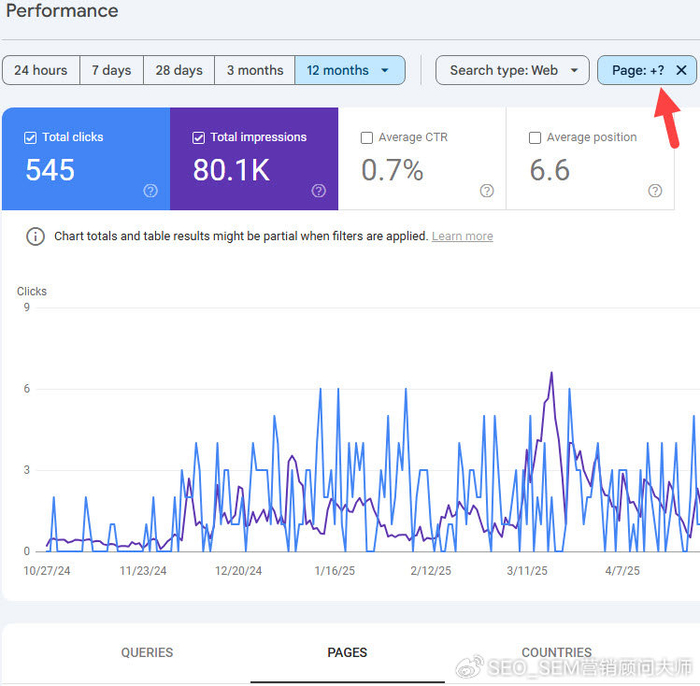Open the Page: +? filter chip
Screen dimensions: 700x686
click(638, 70)
